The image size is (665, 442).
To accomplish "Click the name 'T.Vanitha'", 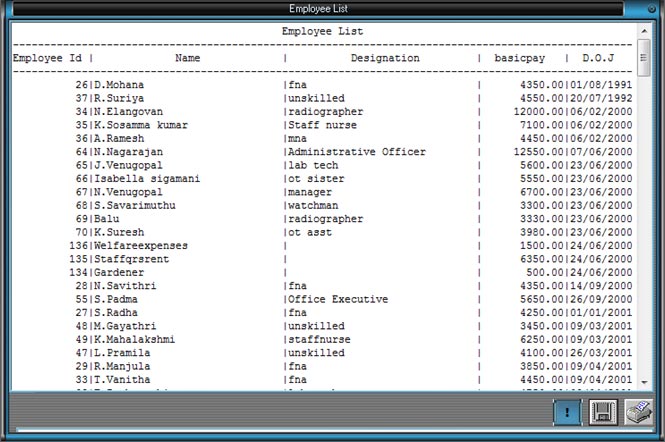I will click(x=122, y=380).
